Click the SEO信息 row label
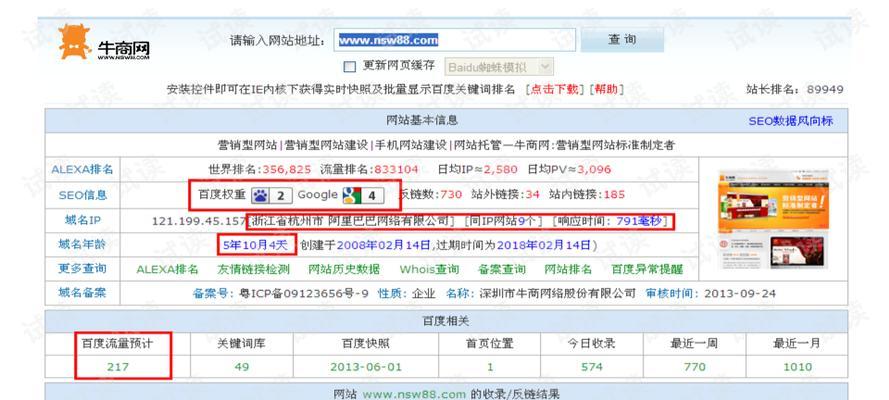Screen dimensions: 889x400 [82, 195]
